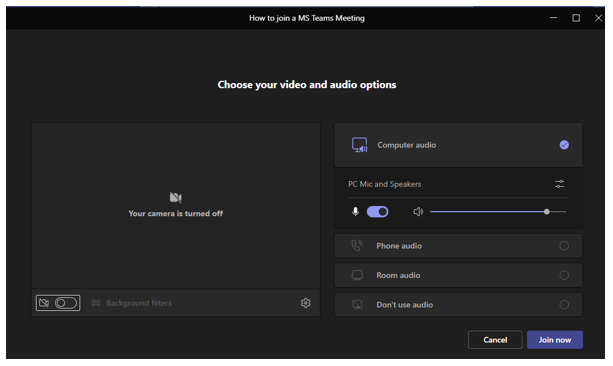Screen dimensions: 613x366
Task: Click the Phone audio handset icon
Action: tap(357, 246)
